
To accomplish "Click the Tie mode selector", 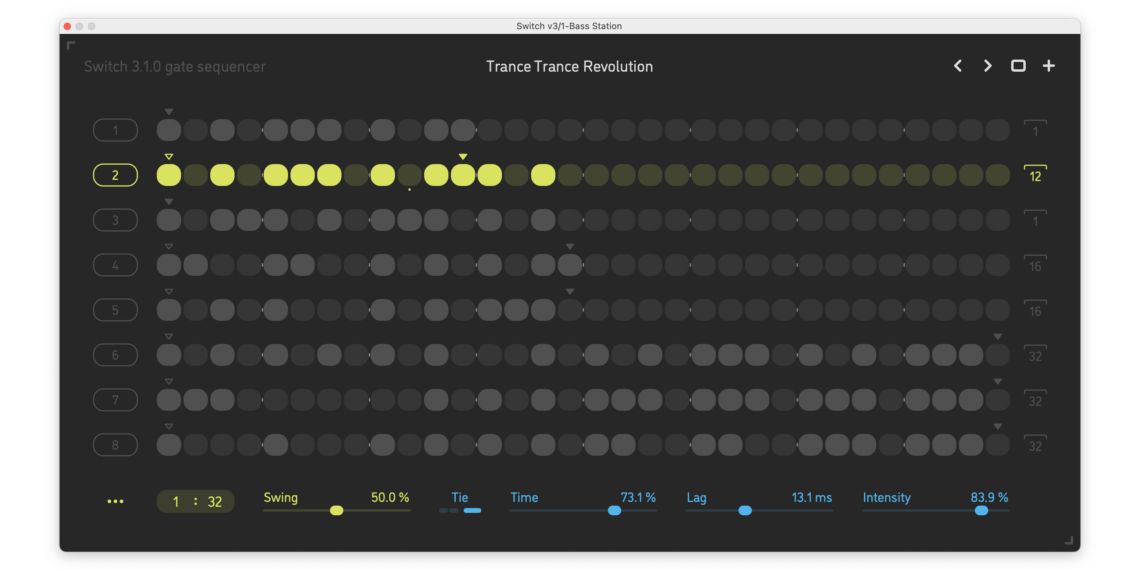I will [459, 510].
